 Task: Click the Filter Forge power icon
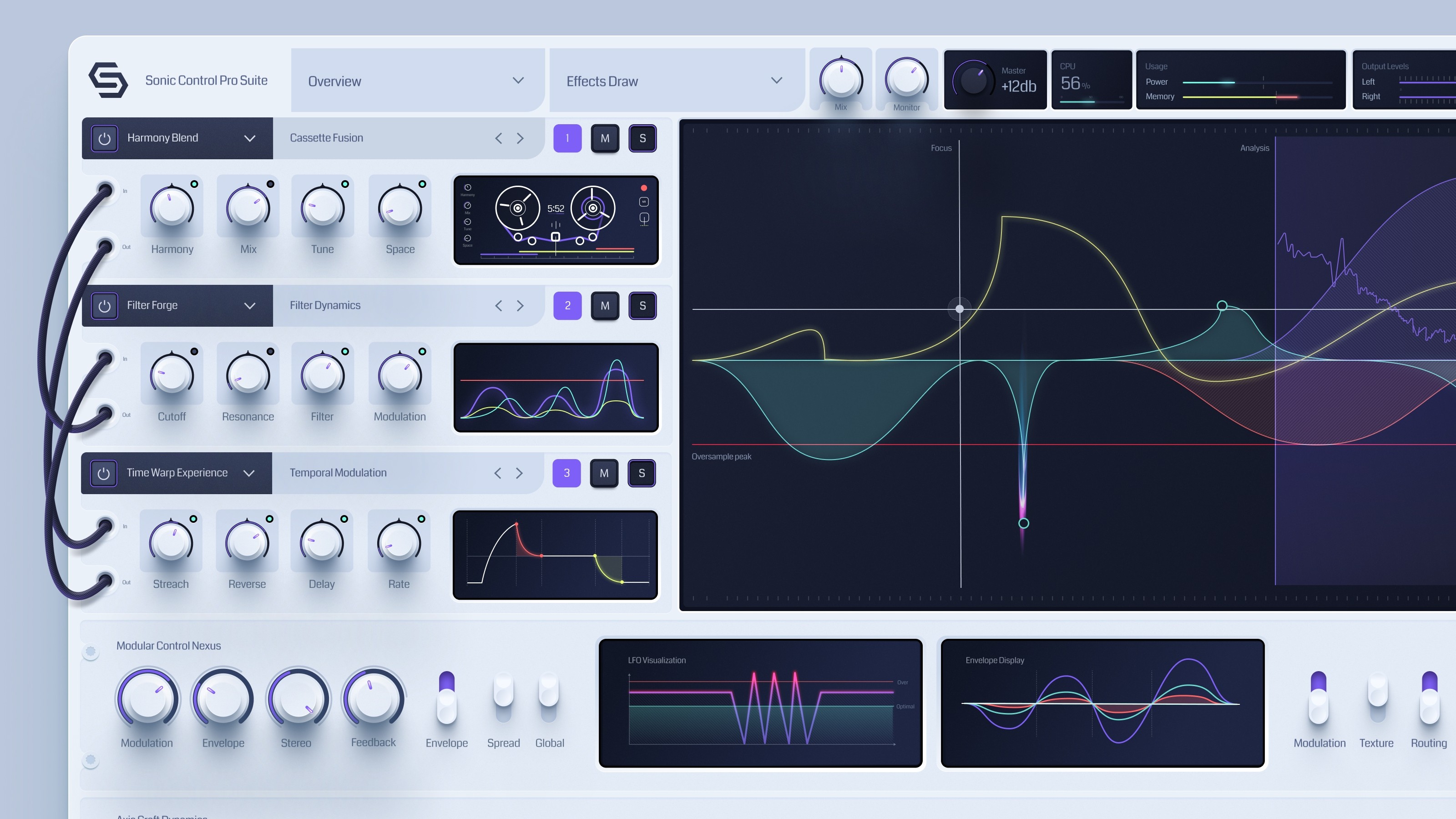tap(105, 306)
